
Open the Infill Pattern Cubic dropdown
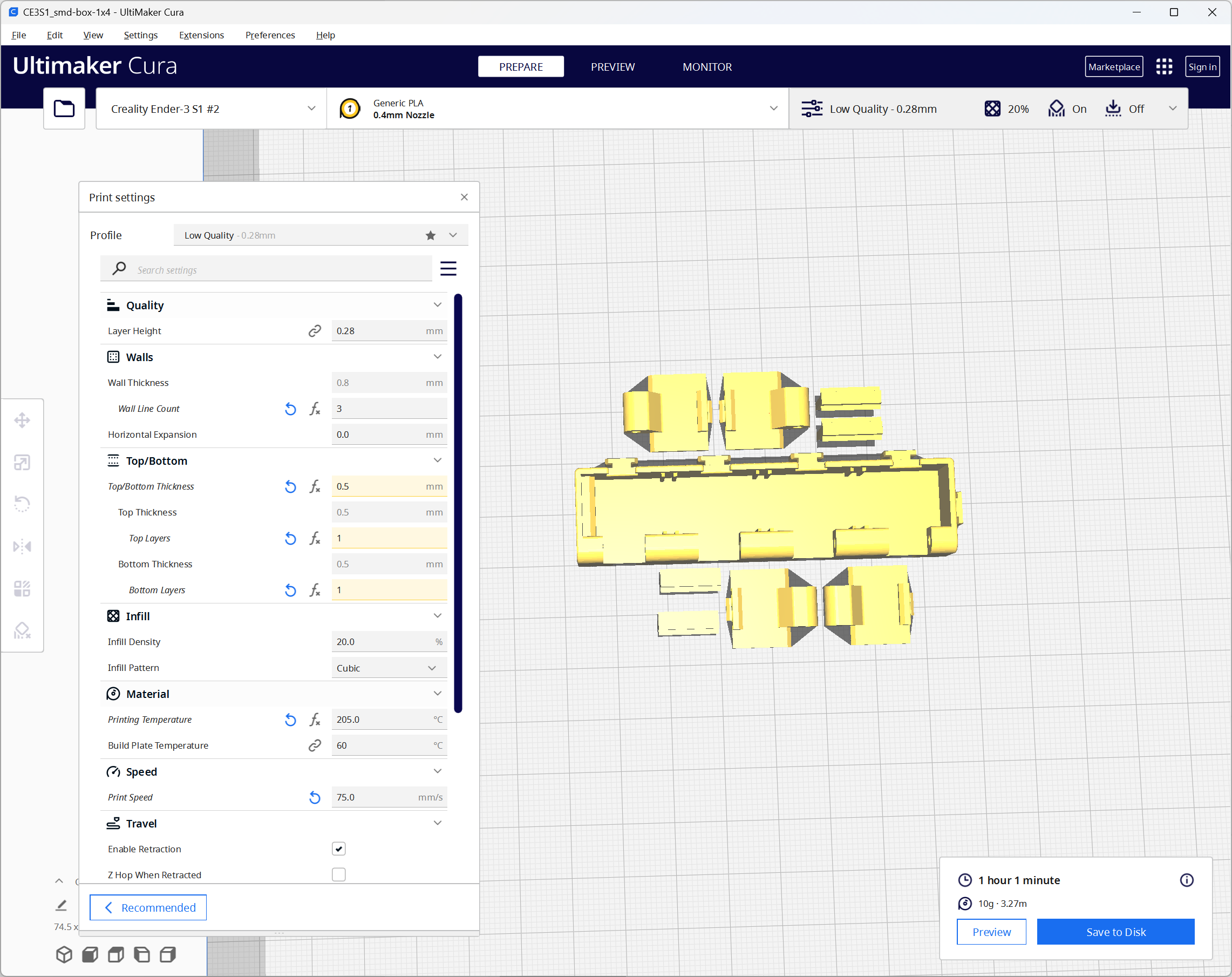(389, 668)
